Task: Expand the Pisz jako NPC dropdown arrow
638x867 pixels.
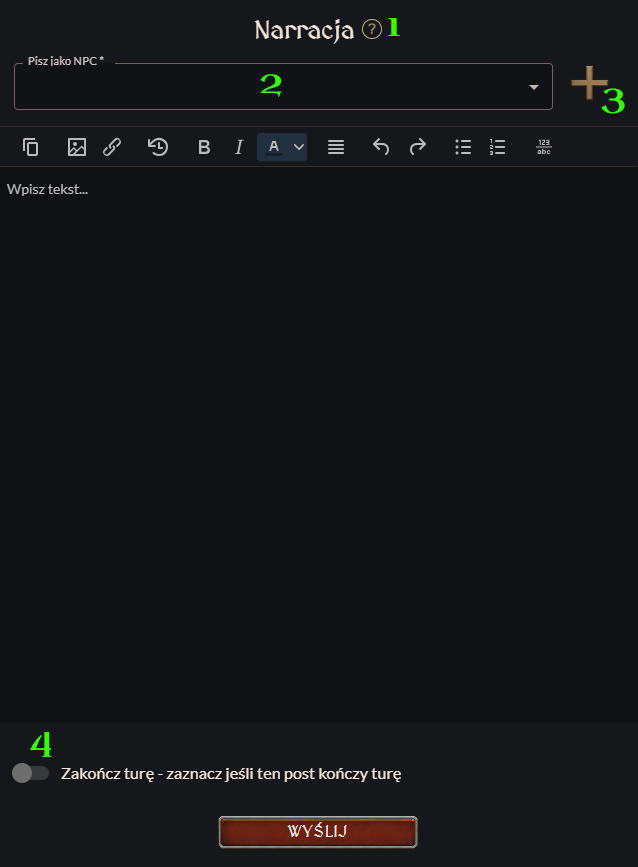Action: click(533, 87)
